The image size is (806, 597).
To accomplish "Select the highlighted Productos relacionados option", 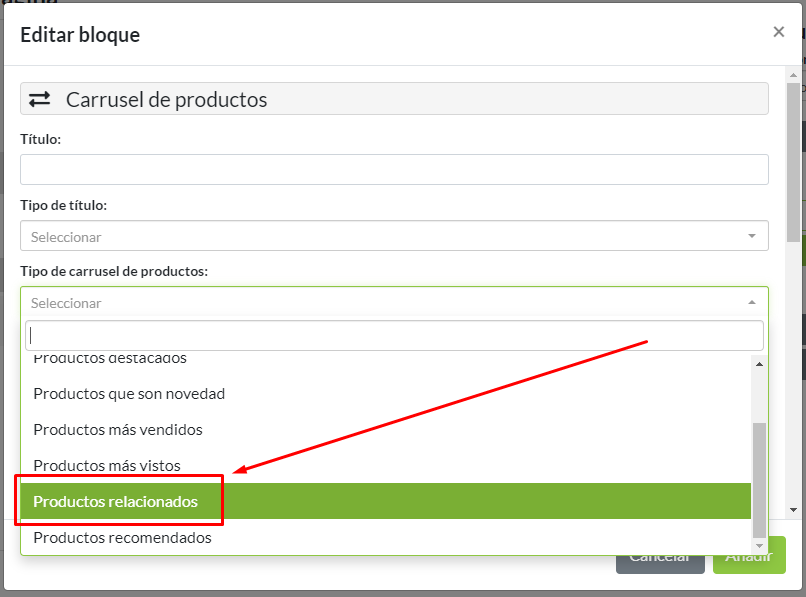I will 116,502.
